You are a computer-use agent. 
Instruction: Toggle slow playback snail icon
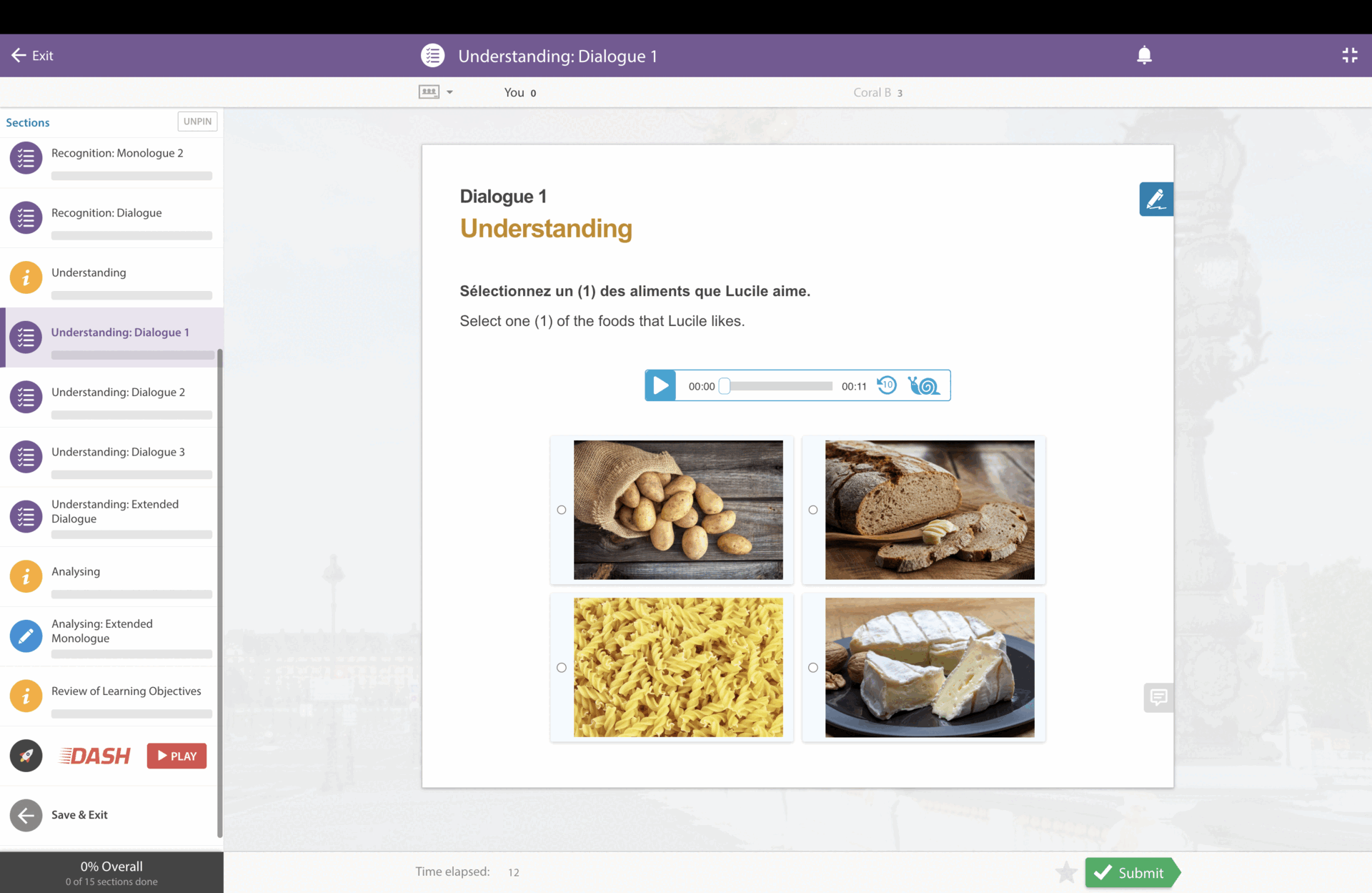coord(923,385)
